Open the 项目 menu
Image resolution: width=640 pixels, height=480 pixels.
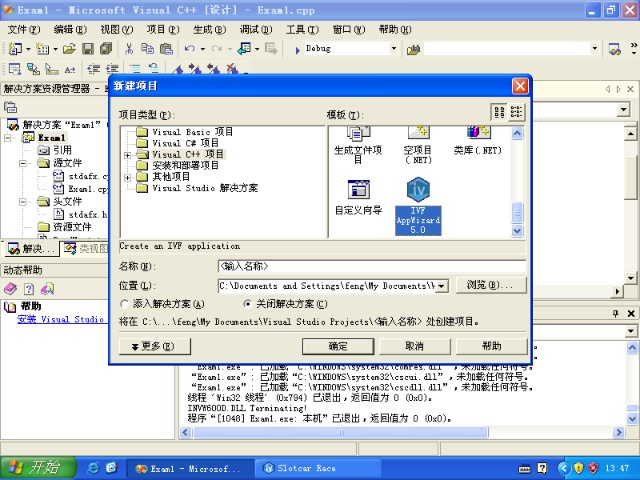[x=163, y=30]
